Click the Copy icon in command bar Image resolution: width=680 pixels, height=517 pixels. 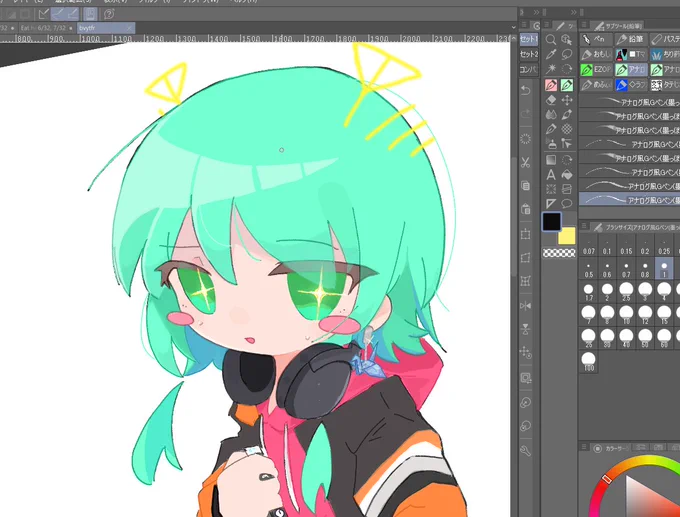pos(526,186)
